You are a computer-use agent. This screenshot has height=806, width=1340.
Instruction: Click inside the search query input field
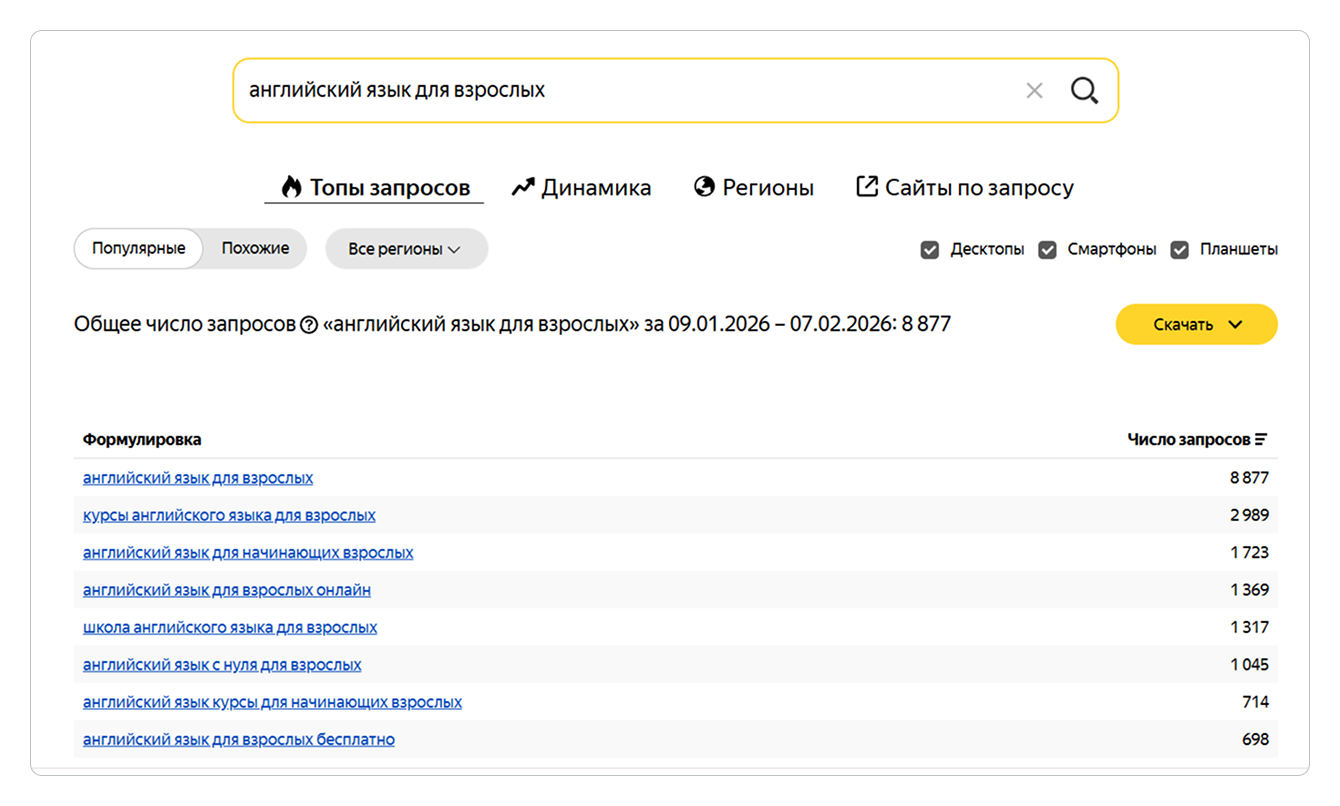click(620, 91)
